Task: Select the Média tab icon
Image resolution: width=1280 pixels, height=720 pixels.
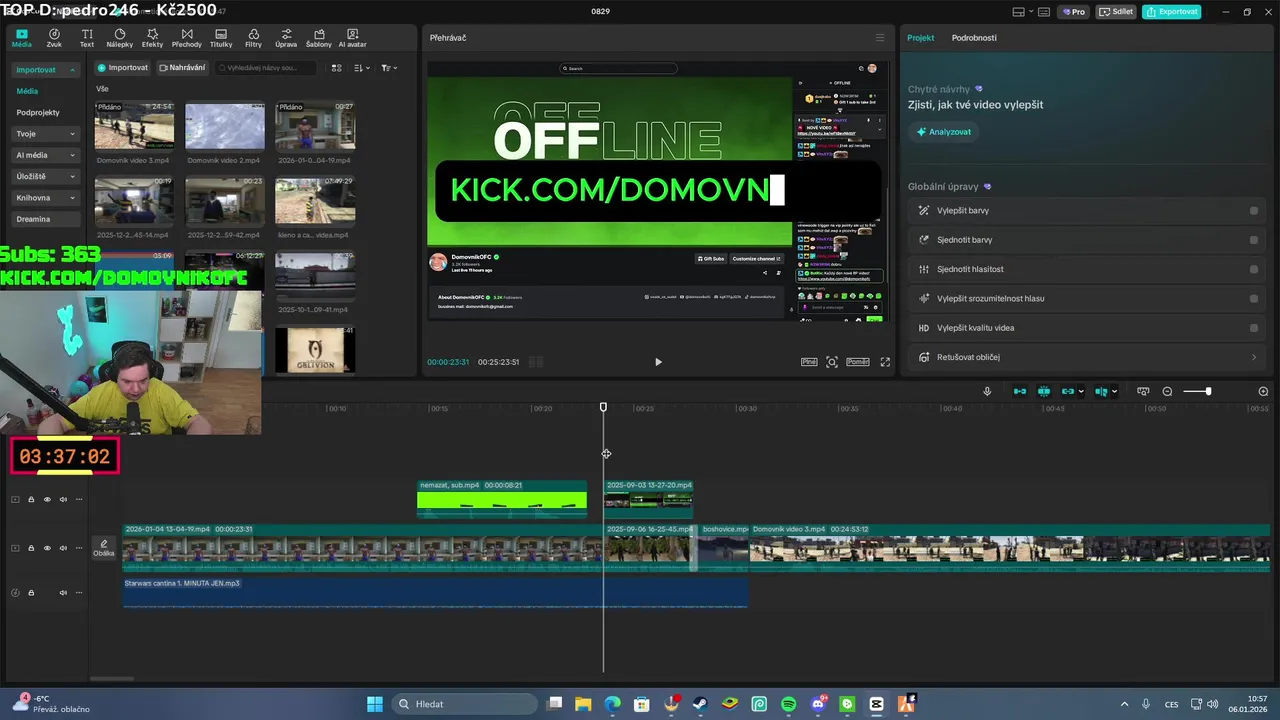Action: coord(21,38)
